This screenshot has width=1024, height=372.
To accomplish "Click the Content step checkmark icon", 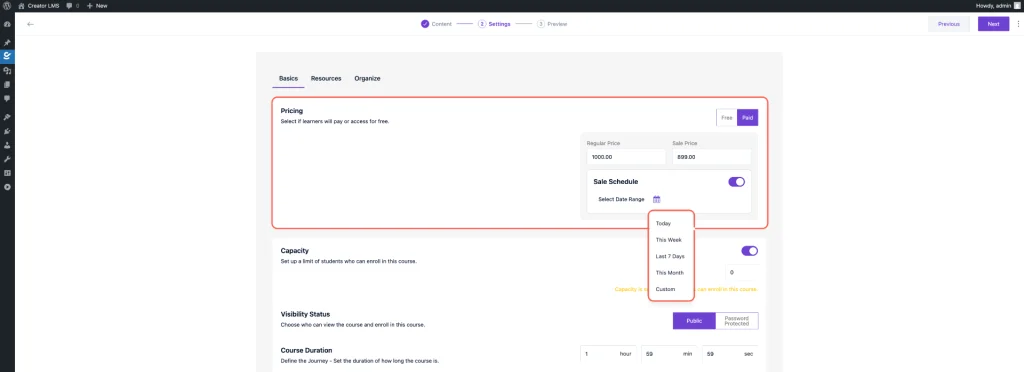I will [425, 24].
